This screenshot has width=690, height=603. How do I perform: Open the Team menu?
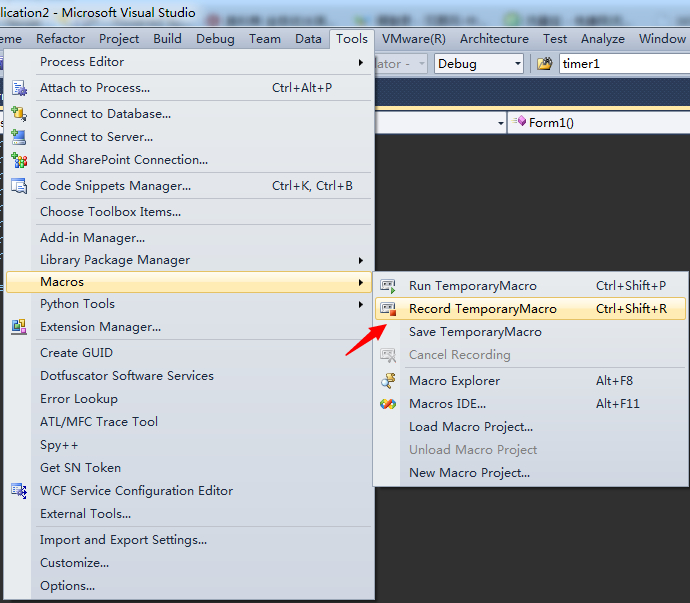point(264,39)
